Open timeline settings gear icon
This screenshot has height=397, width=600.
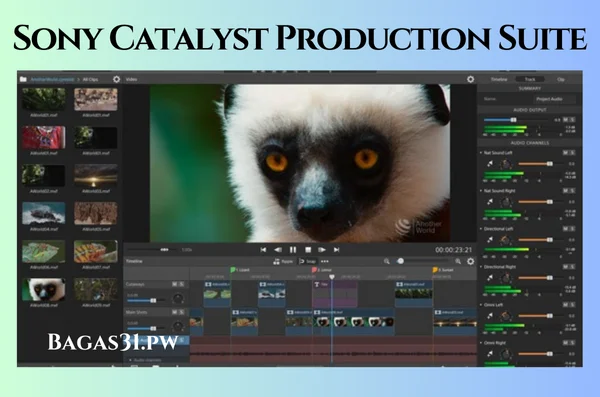tap(470, 261)
